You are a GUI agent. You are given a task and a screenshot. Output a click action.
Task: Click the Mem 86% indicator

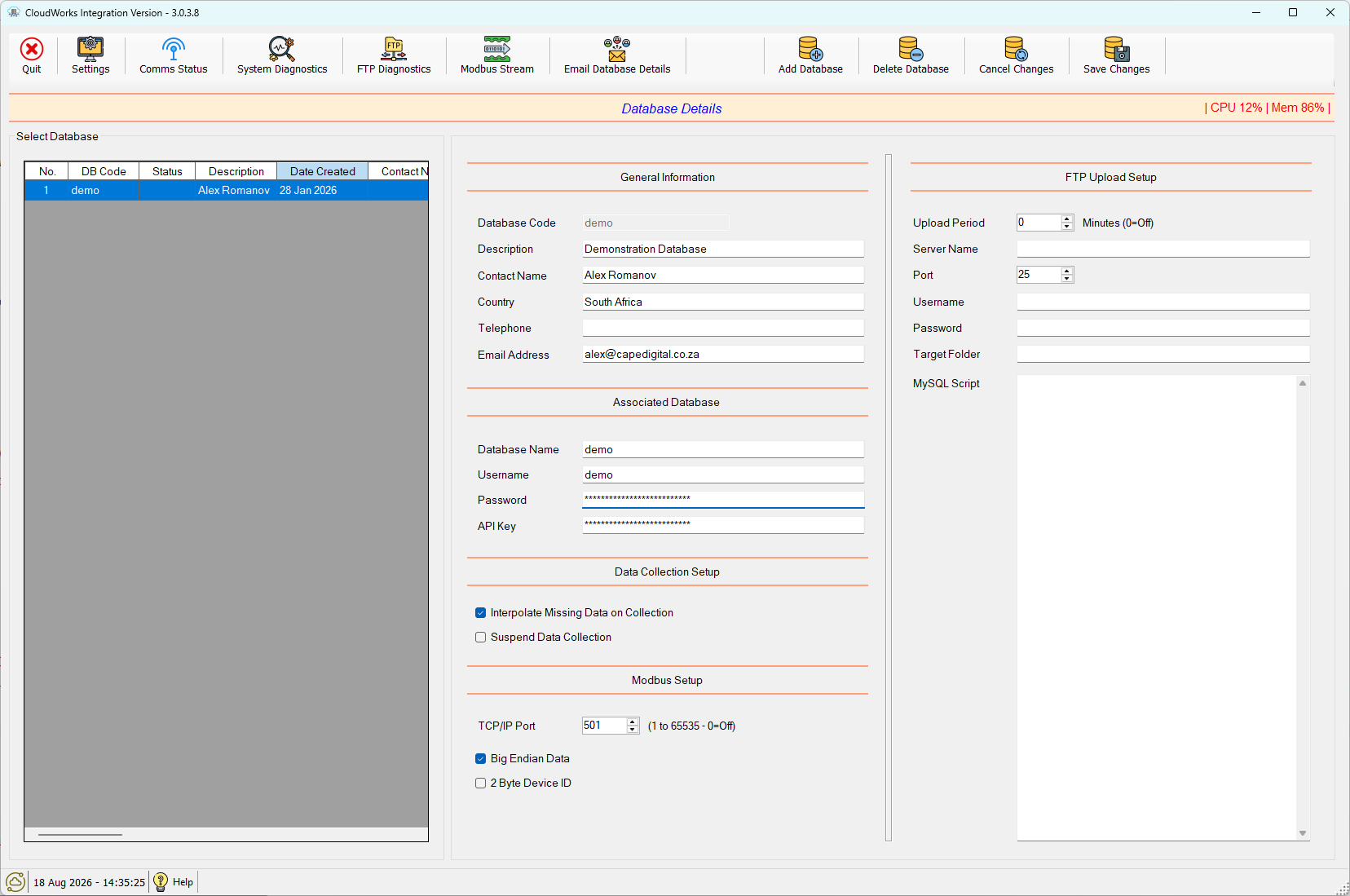1298,108
